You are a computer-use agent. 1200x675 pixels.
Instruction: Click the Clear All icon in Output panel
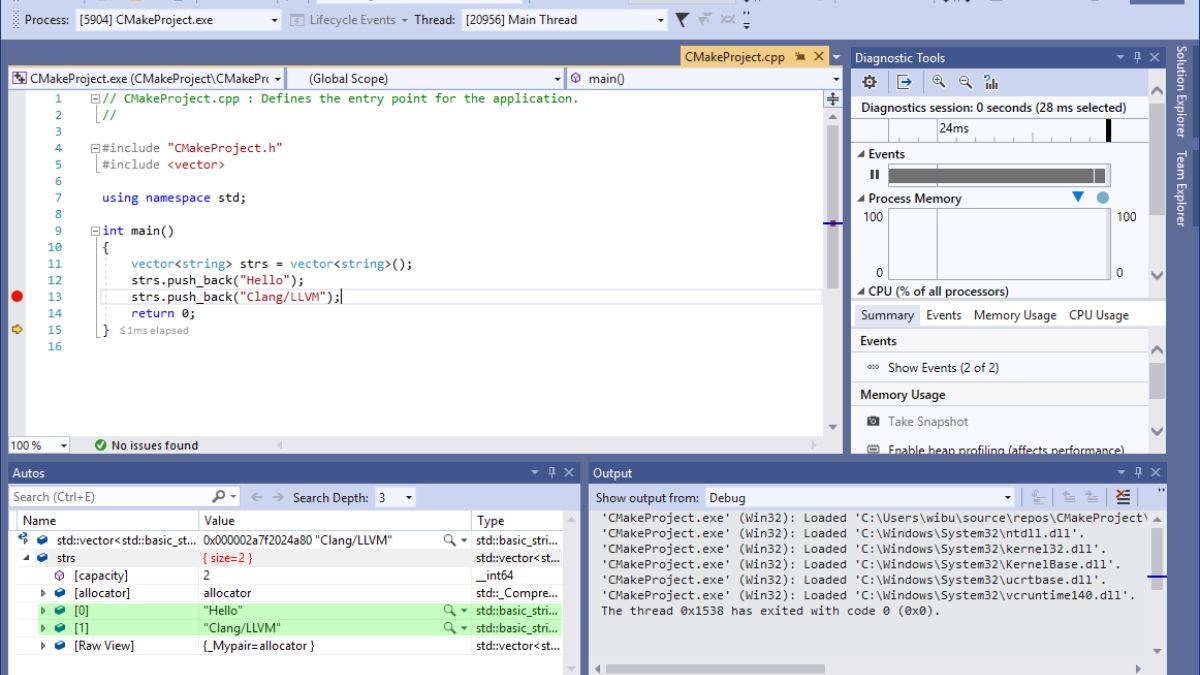point(1123,497)
